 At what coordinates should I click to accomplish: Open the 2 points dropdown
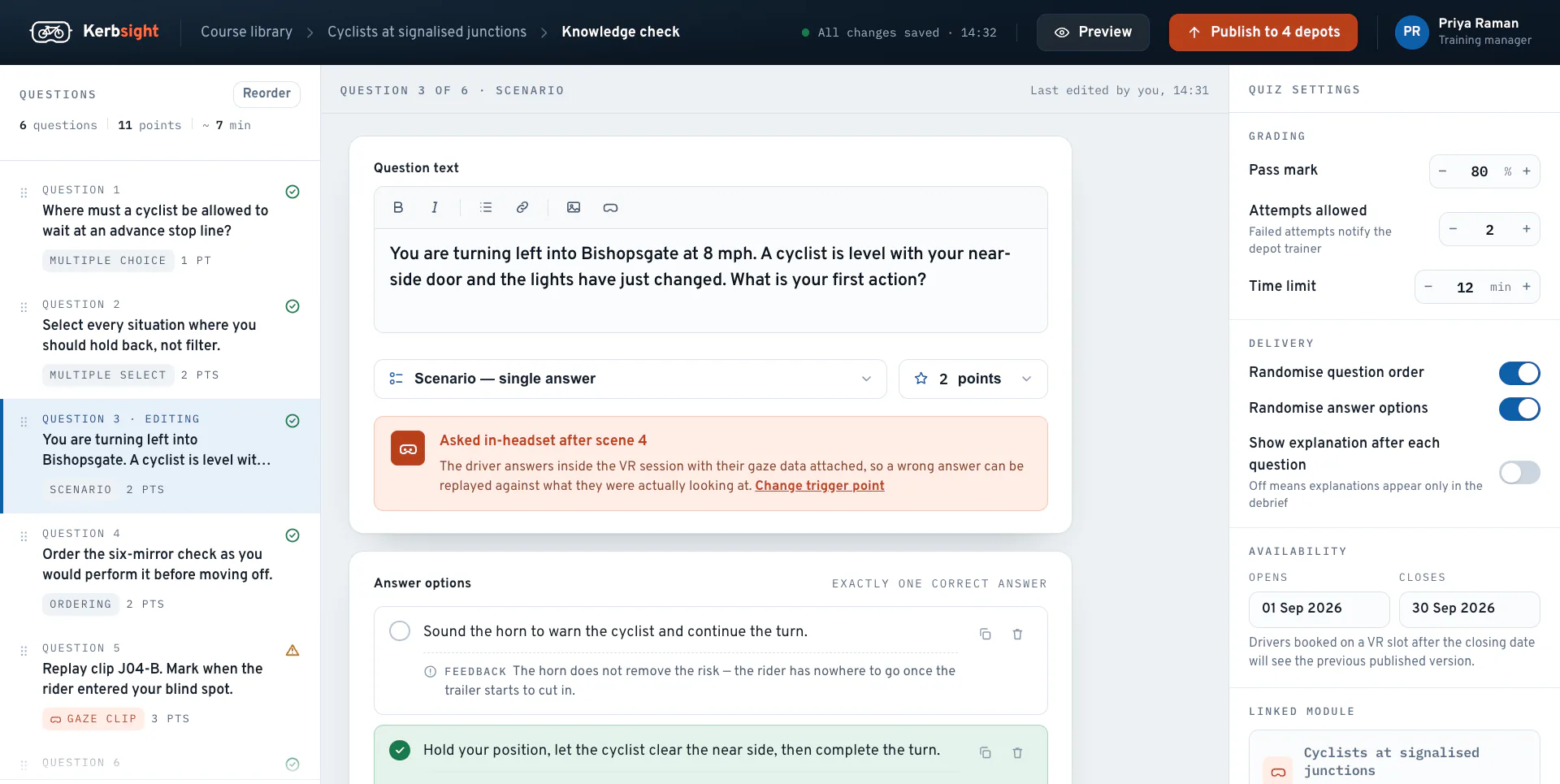[973, 379]
